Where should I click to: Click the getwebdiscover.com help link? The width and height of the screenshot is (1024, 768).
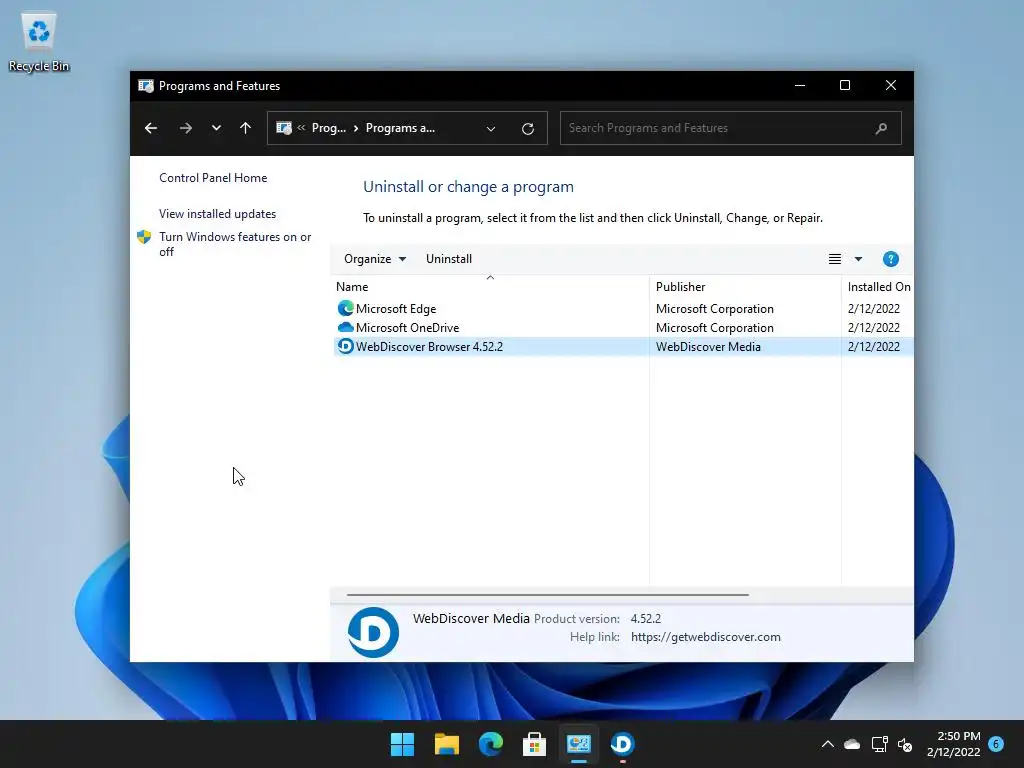[x=705, y=637]
